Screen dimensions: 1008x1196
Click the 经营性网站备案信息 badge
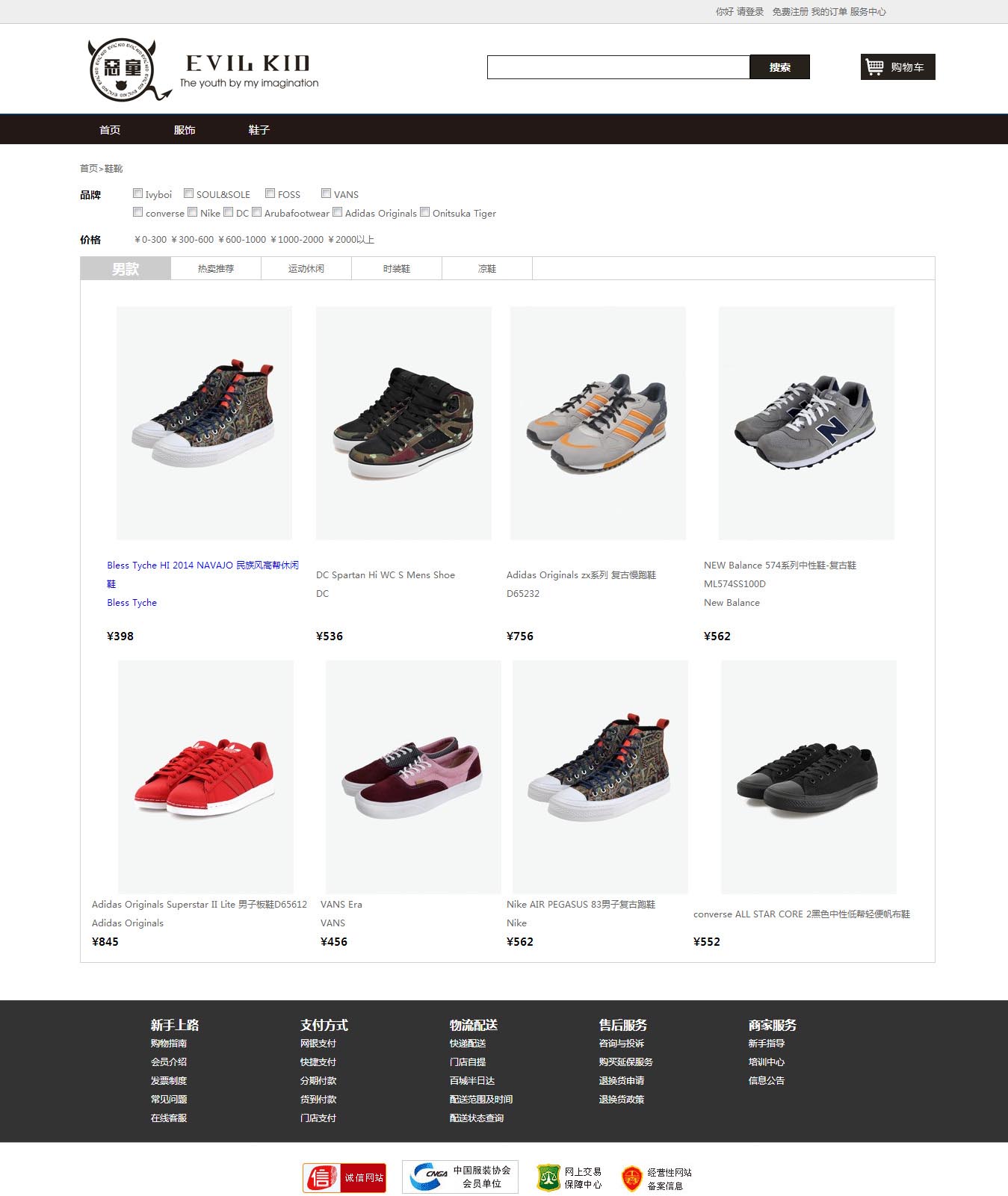(657, 1178)
